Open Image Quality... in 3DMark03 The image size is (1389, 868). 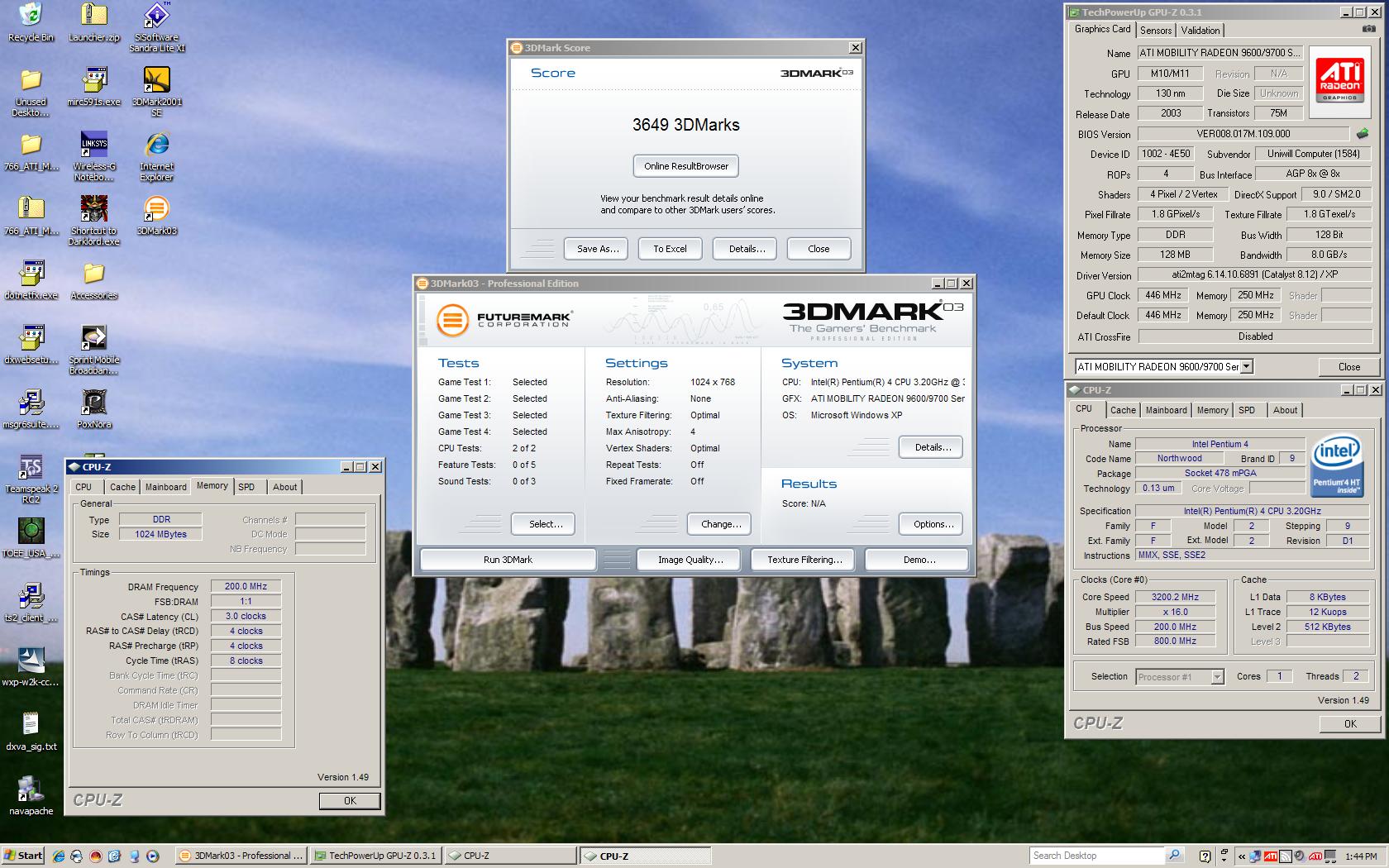[690, 560]
